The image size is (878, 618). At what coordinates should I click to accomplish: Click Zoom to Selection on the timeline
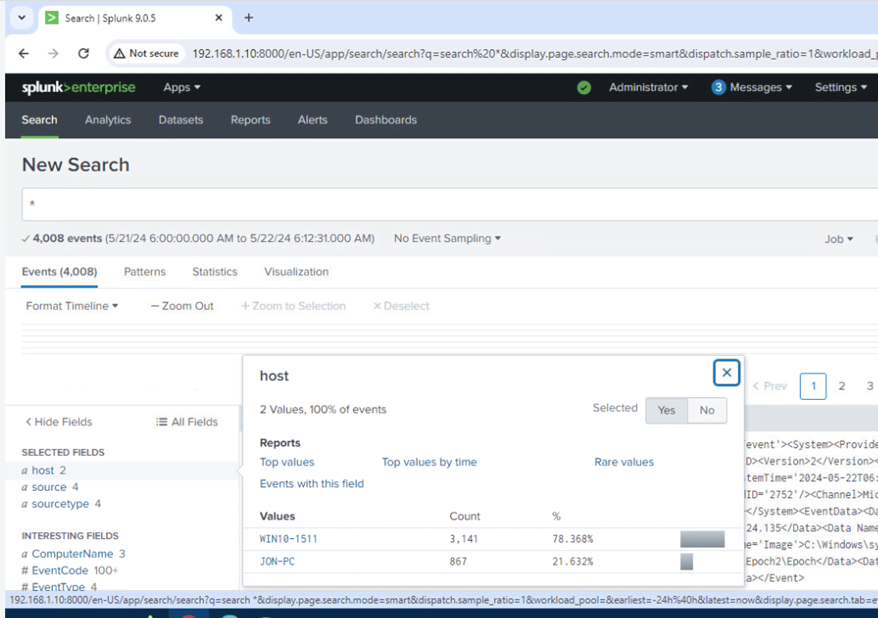pyautogui.click(x=293, y=306)
